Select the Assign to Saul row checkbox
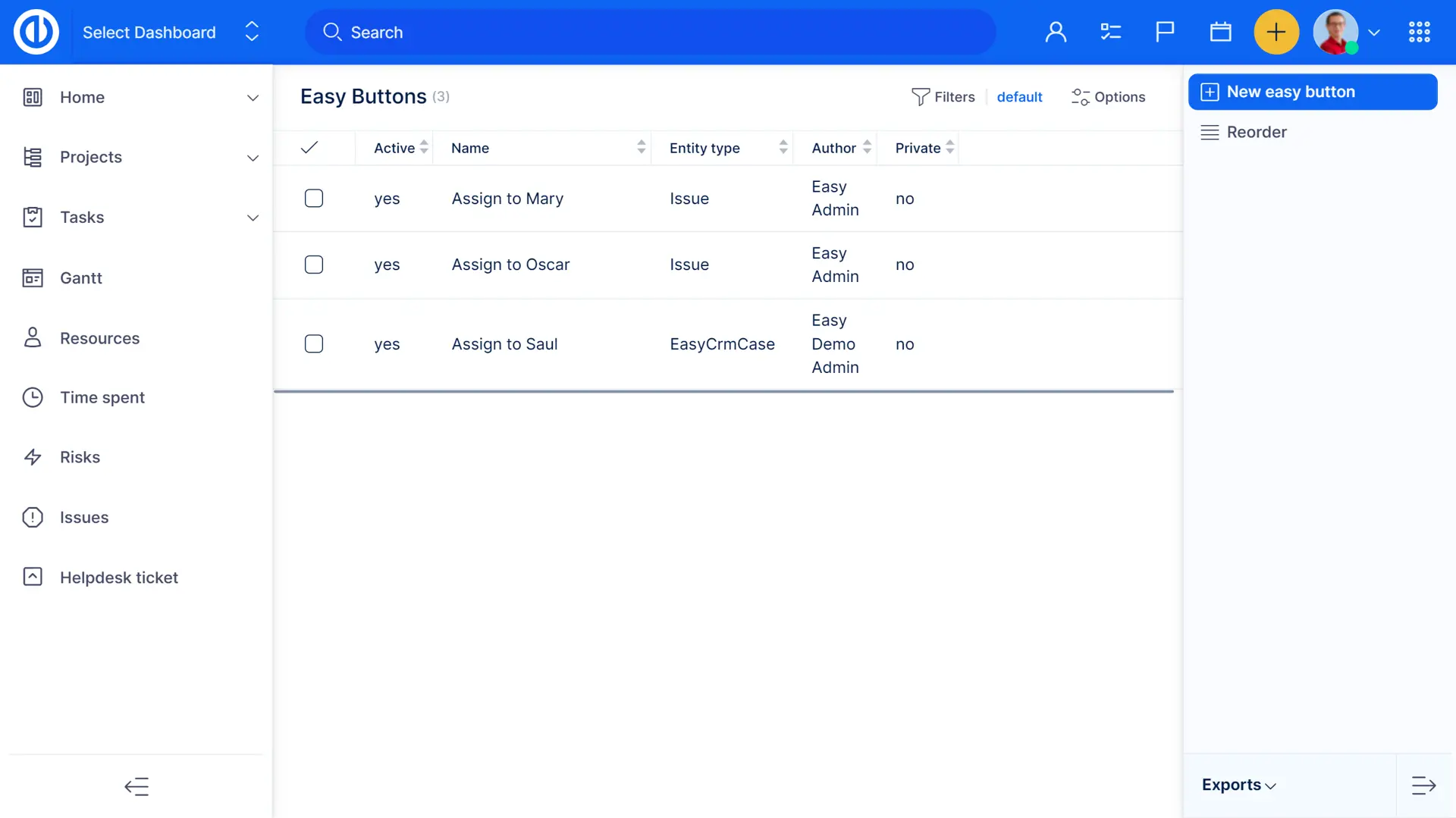 314,344
